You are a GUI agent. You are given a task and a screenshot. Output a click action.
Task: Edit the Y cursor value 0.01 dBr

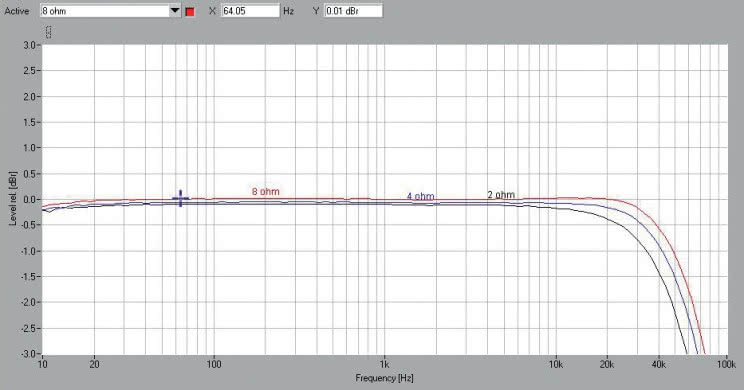353,11
